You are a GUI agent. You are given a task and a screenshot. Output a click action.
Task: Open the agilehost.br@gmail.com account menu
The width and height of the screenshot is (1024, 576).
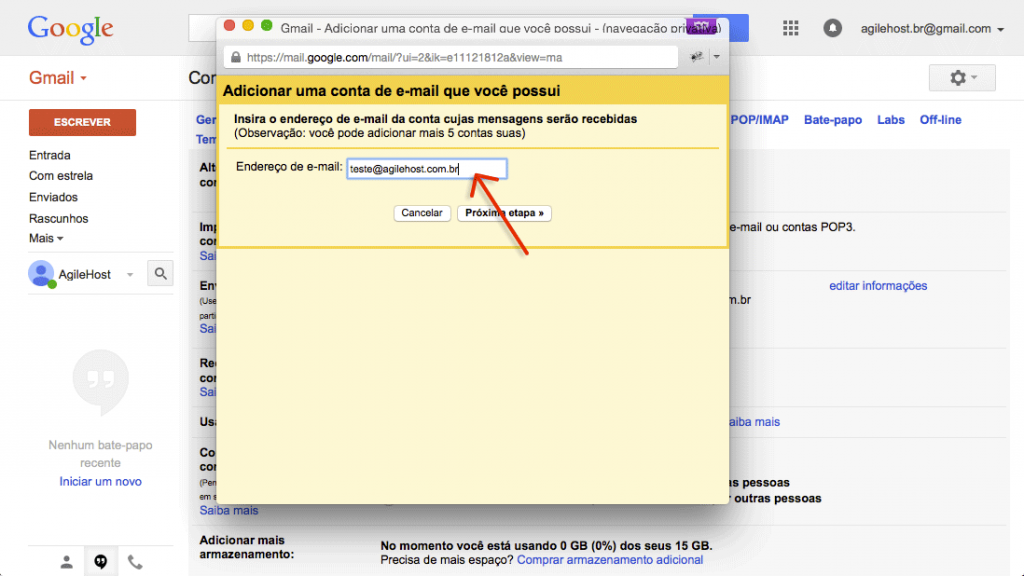click(x=932, y=29)
